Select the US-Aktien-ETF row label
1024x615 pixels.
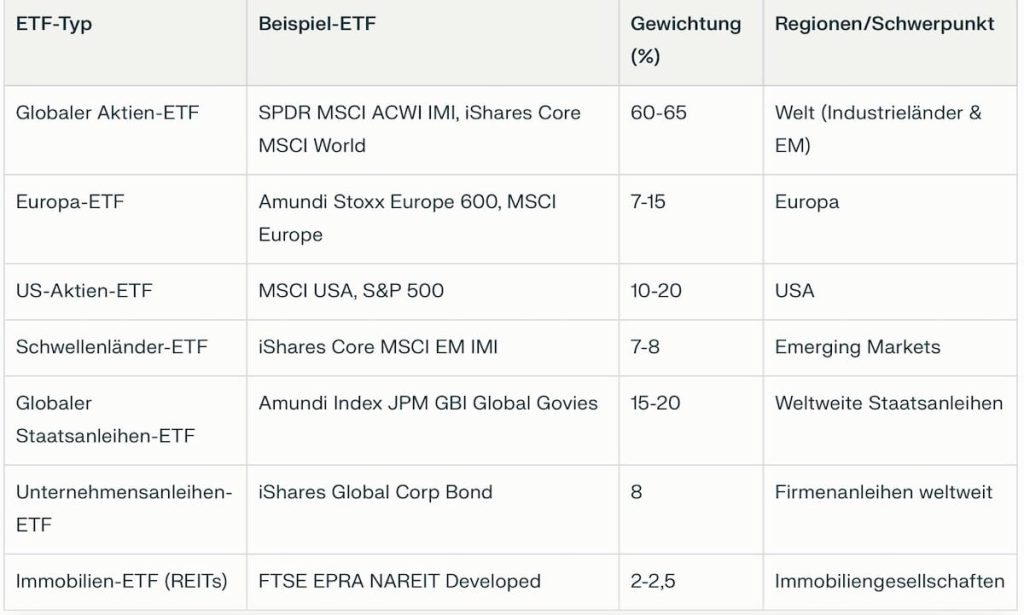[84, 291]
